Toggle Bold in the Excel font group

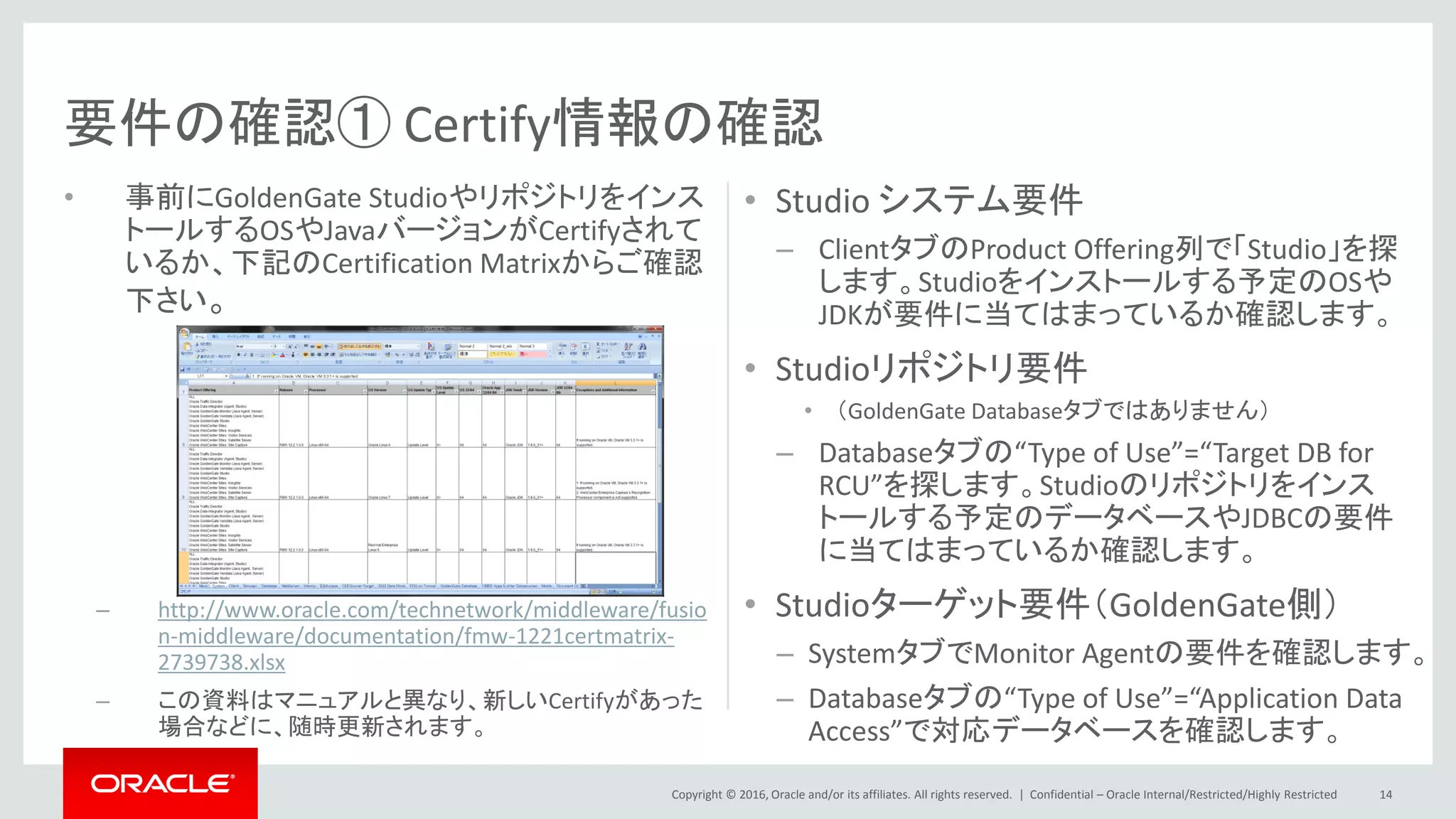tap(238, 355)
